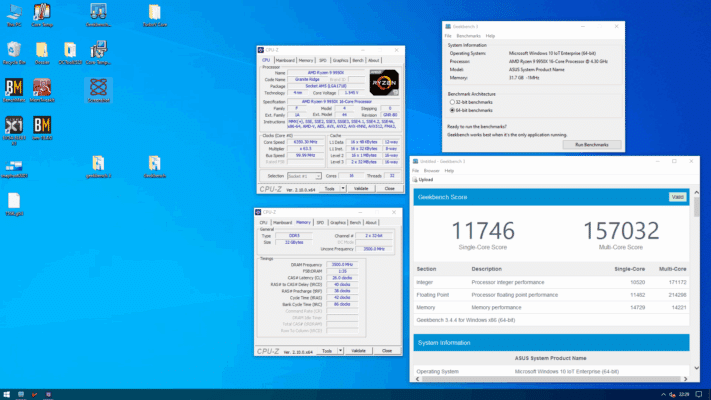Click Core Speed value in CPU-Z
Screen dimensions: 711x400
click(x=306, y=142)
